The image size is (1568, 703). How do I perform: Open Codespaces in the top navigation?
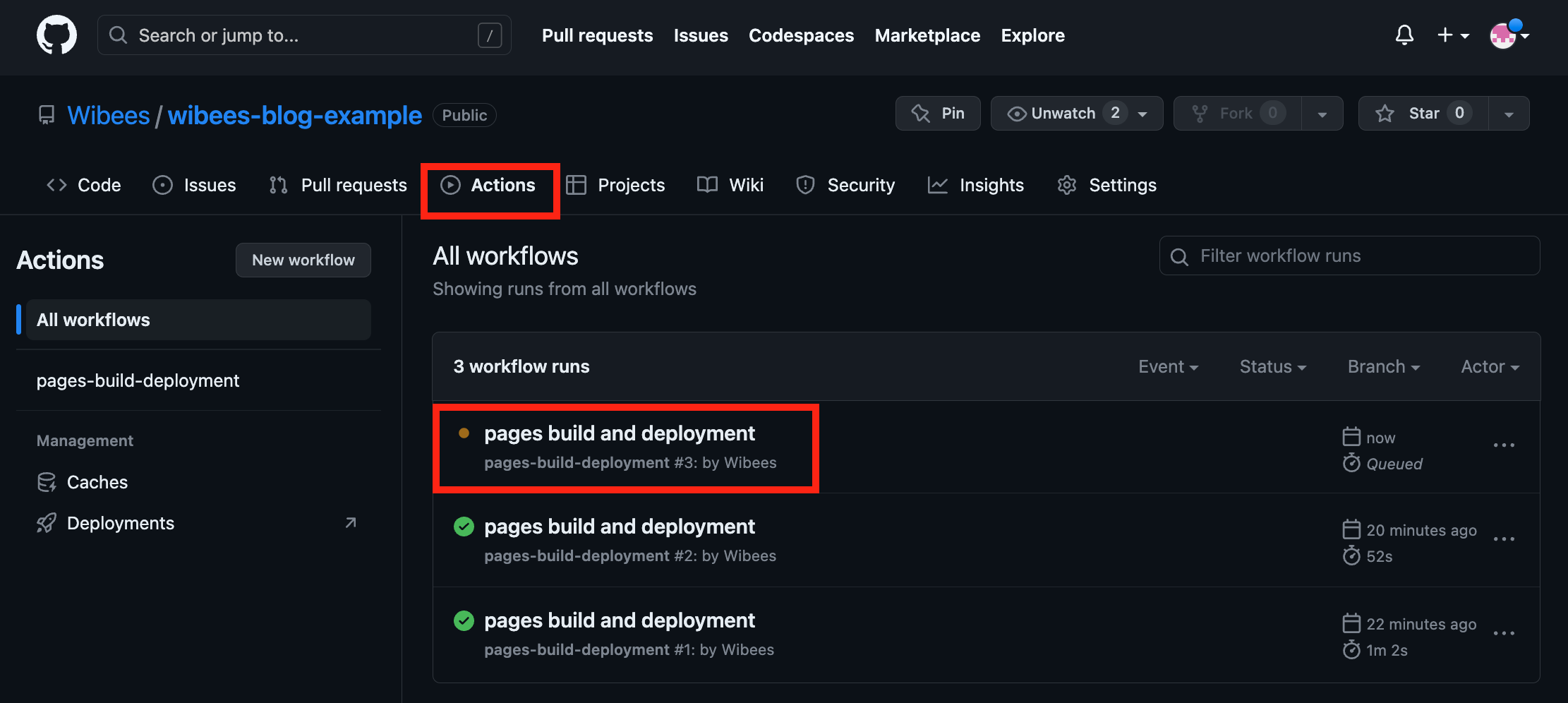pos(801,35)
